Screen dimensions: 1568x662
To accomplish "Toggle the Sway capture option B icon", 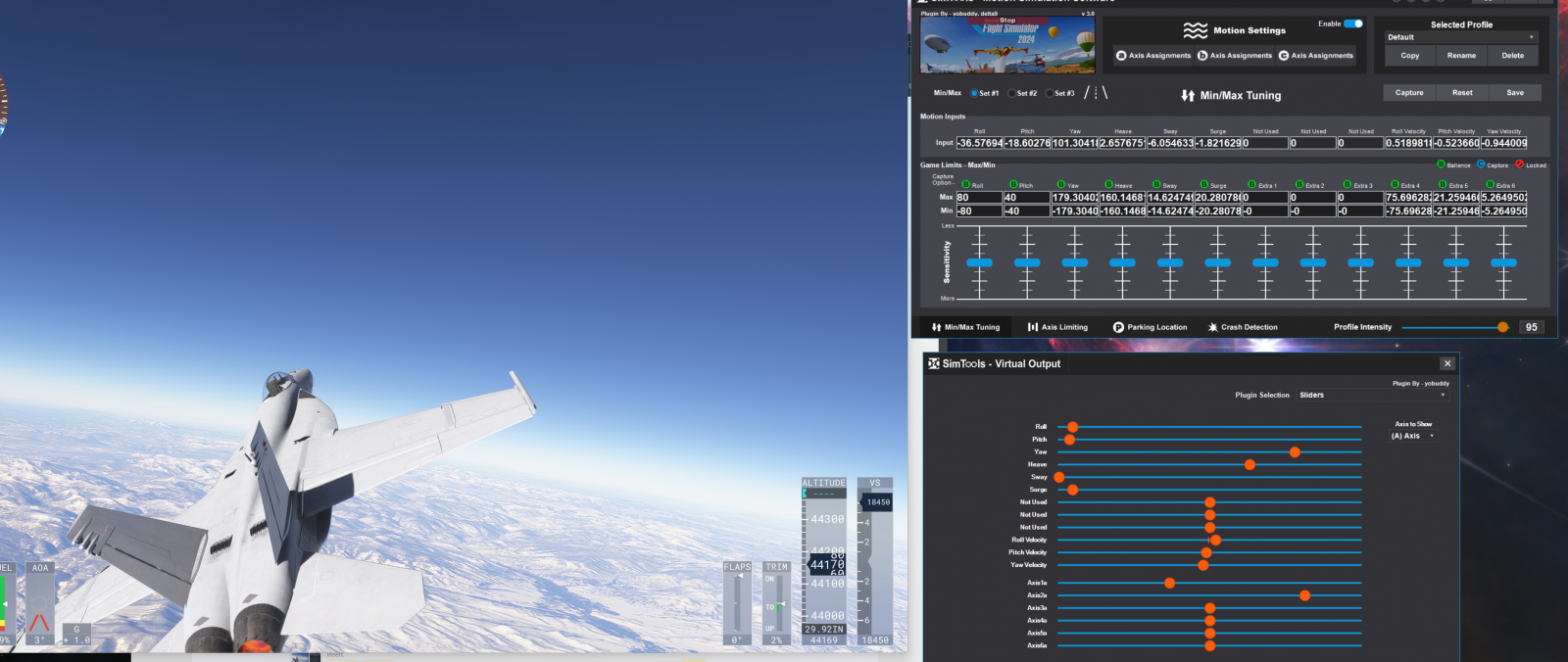I will pyautogui.click(x=1157, y=184).
